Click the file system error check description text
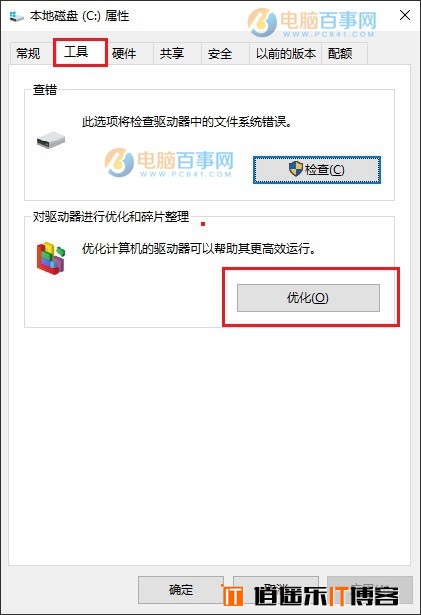The width and height of the screenshot is (421, 615). (x=187, y=122)
